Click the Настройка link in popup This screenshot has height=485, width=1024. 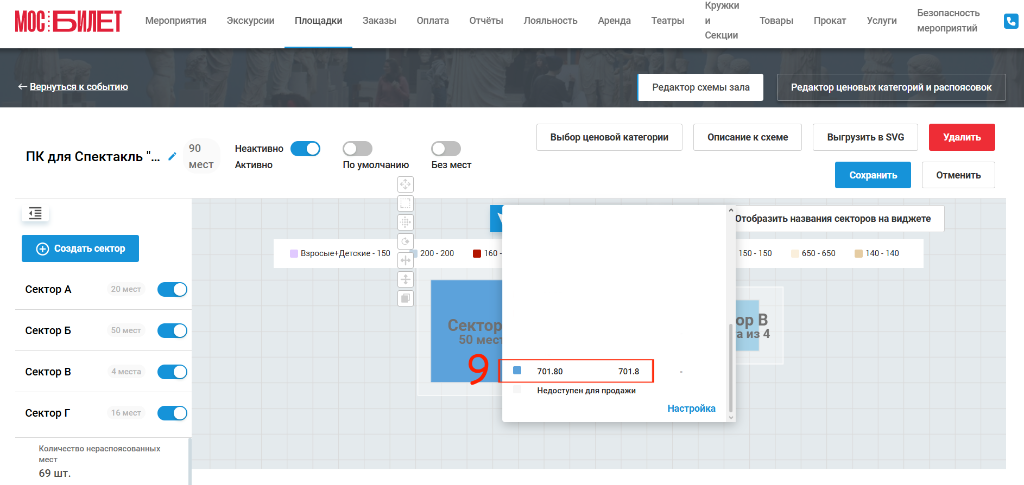click(x=691, y=409)
